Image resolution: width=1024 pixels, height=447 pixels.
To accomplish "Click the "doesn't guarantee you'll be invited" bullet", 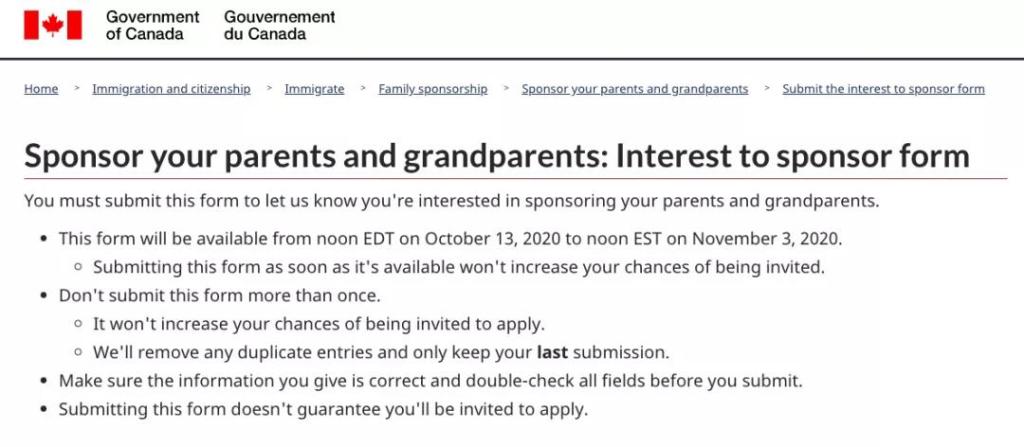I will pos(323,409).
